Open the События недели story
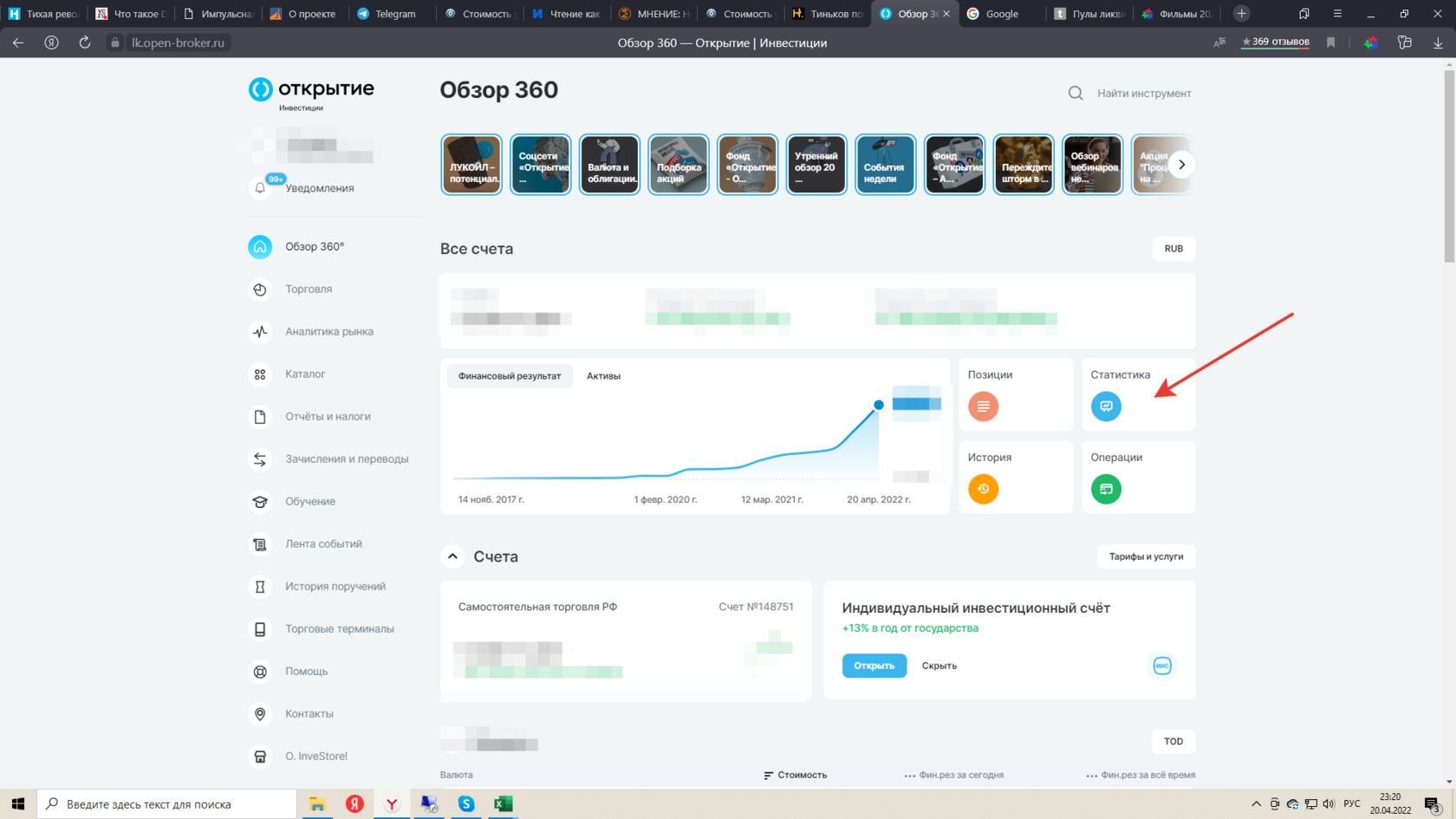 pyautogui.click(x=886, y=165)
